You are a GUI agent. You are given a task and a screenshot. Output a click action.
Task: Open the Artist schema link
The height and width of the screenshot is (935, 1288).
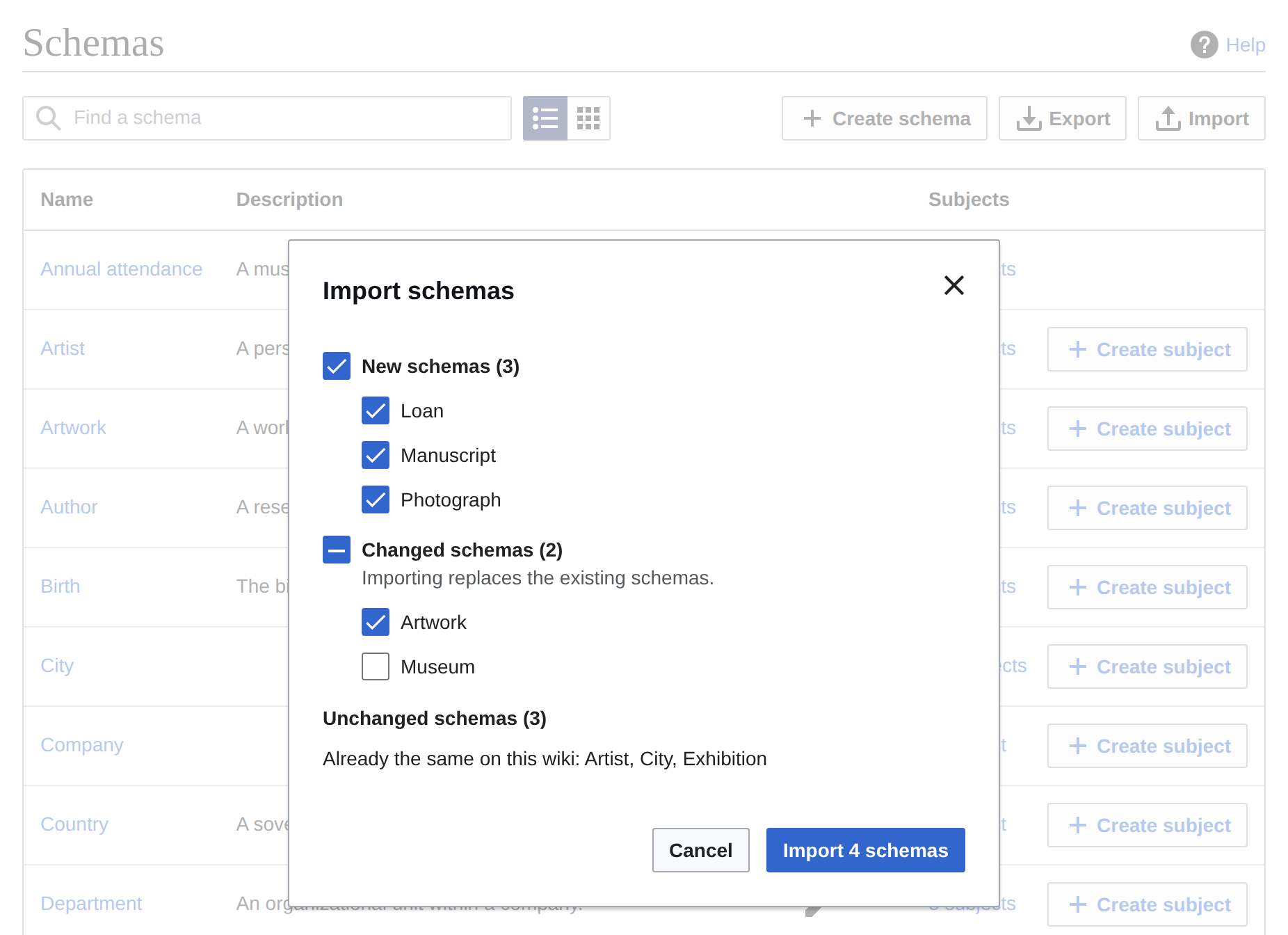coord(63,349)
